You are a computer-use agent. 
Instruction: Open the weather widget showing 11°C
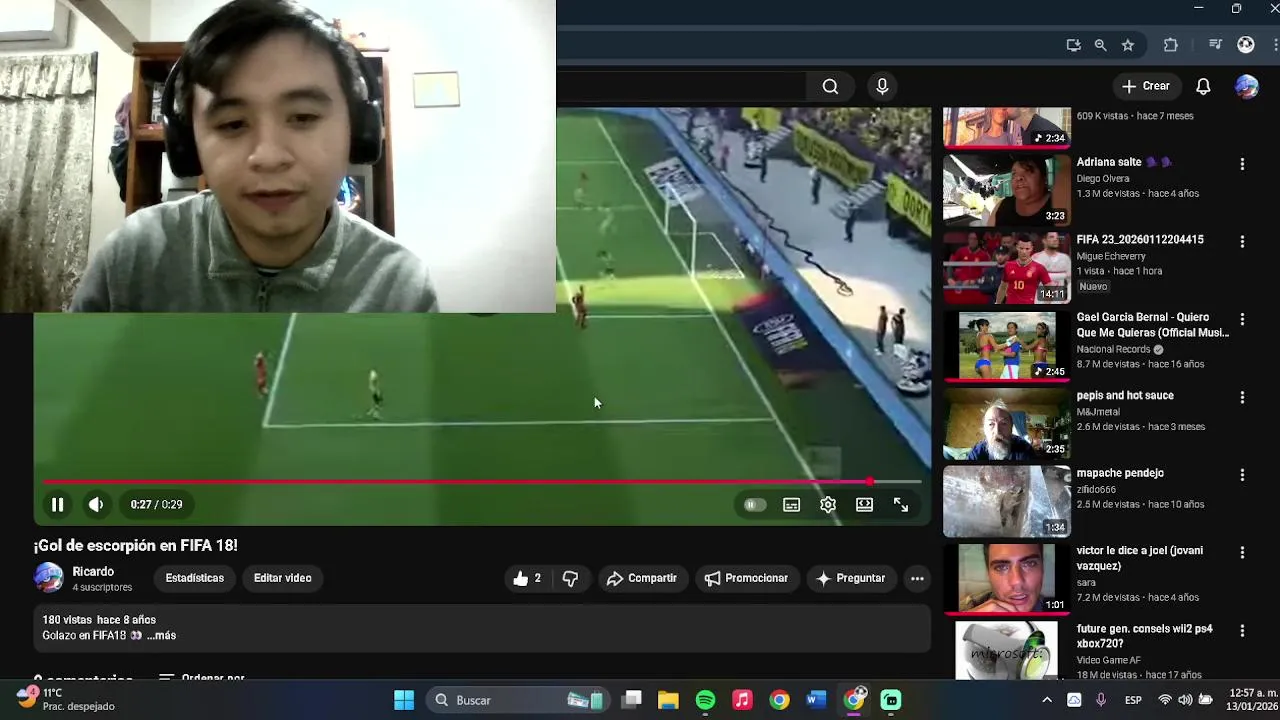coord(65,699)
